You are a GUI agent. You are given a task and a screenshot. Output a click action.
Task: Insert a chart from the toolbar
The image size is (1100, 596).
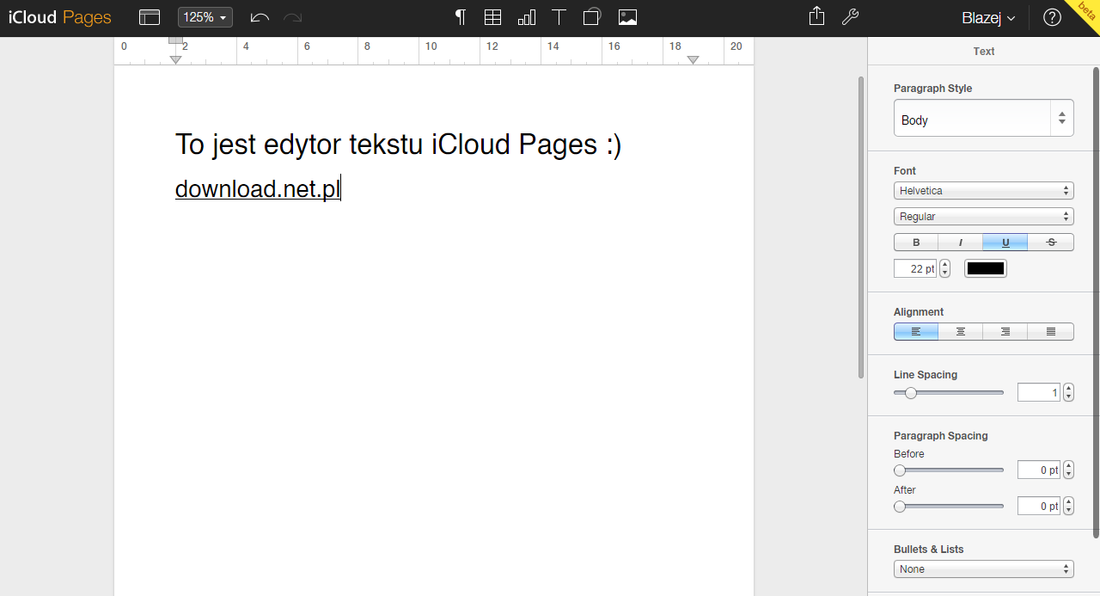(526, 18)
